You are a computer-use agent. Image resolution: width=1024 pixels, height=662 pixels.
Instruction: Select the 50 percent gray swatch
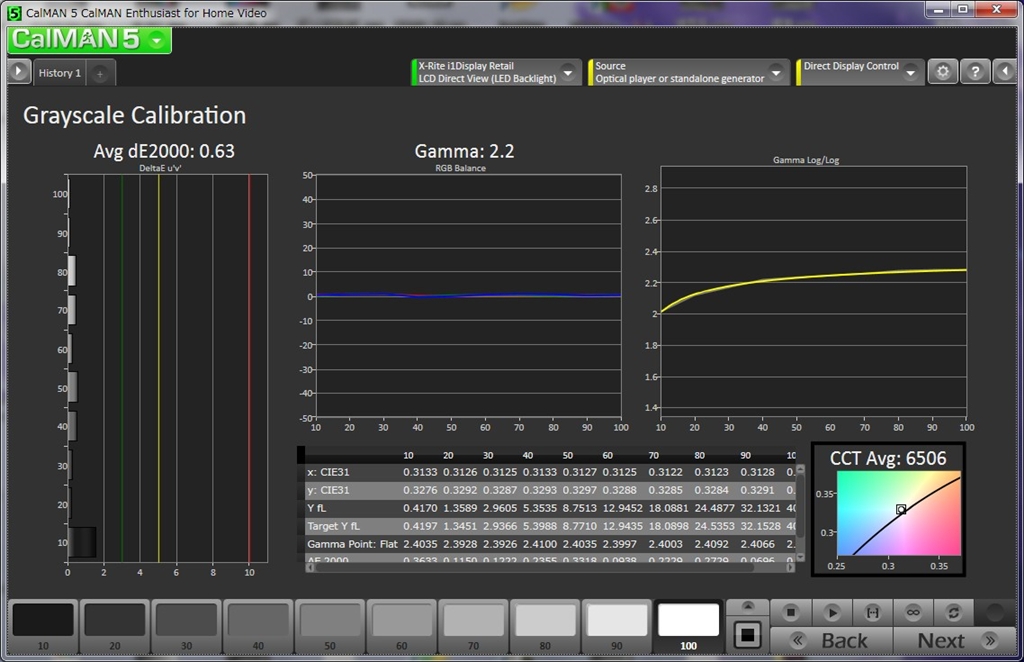[330, 621]
